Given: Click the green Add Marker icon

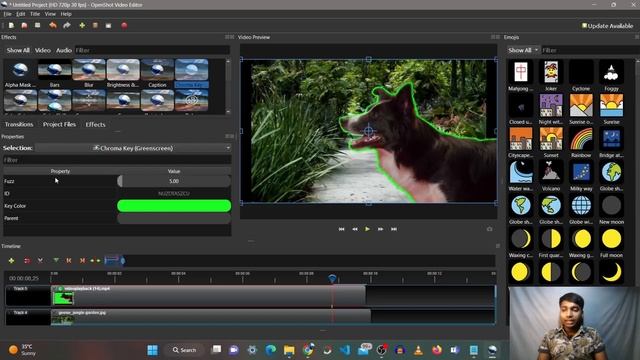Looking at the screenshot, I should (56, 260).
